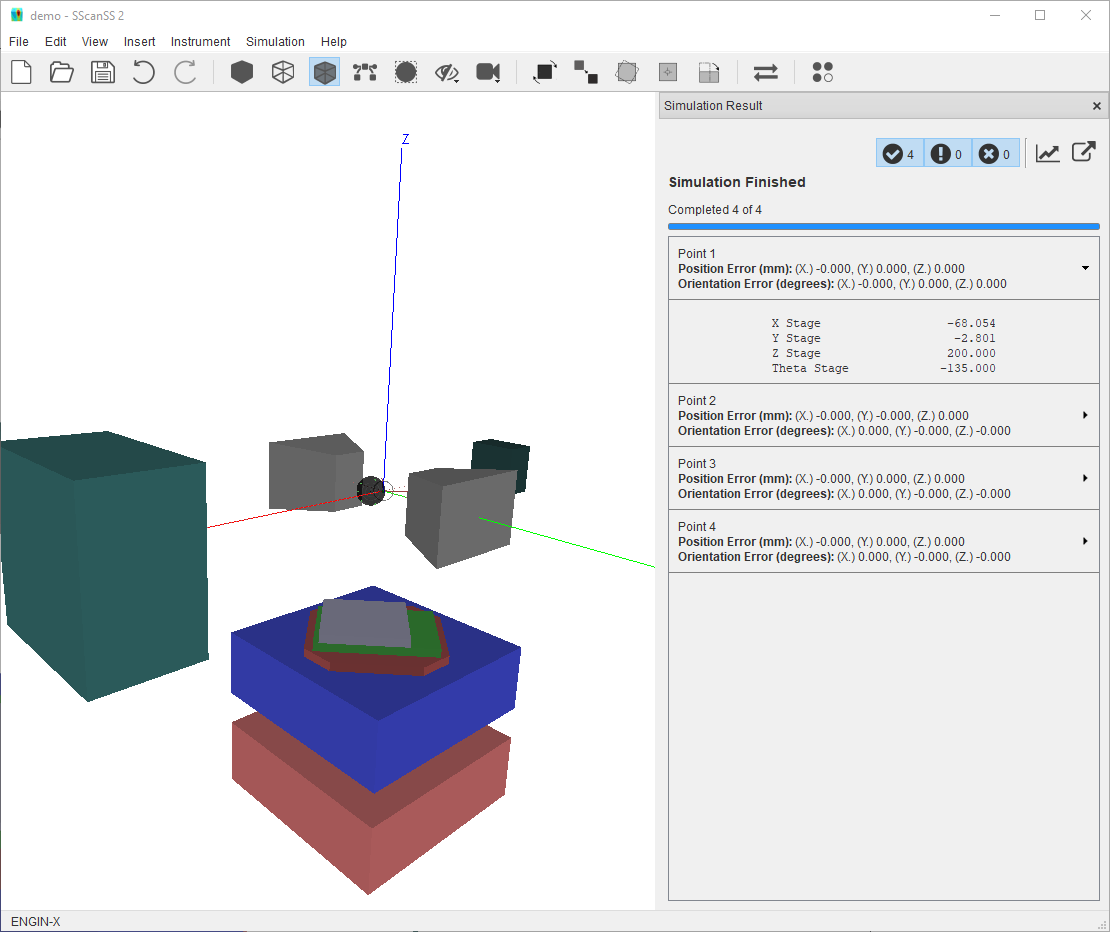1110x932 pixels.
Task: Click the ENGIN-X instrument name in status bar
Action: pos(35,921)
